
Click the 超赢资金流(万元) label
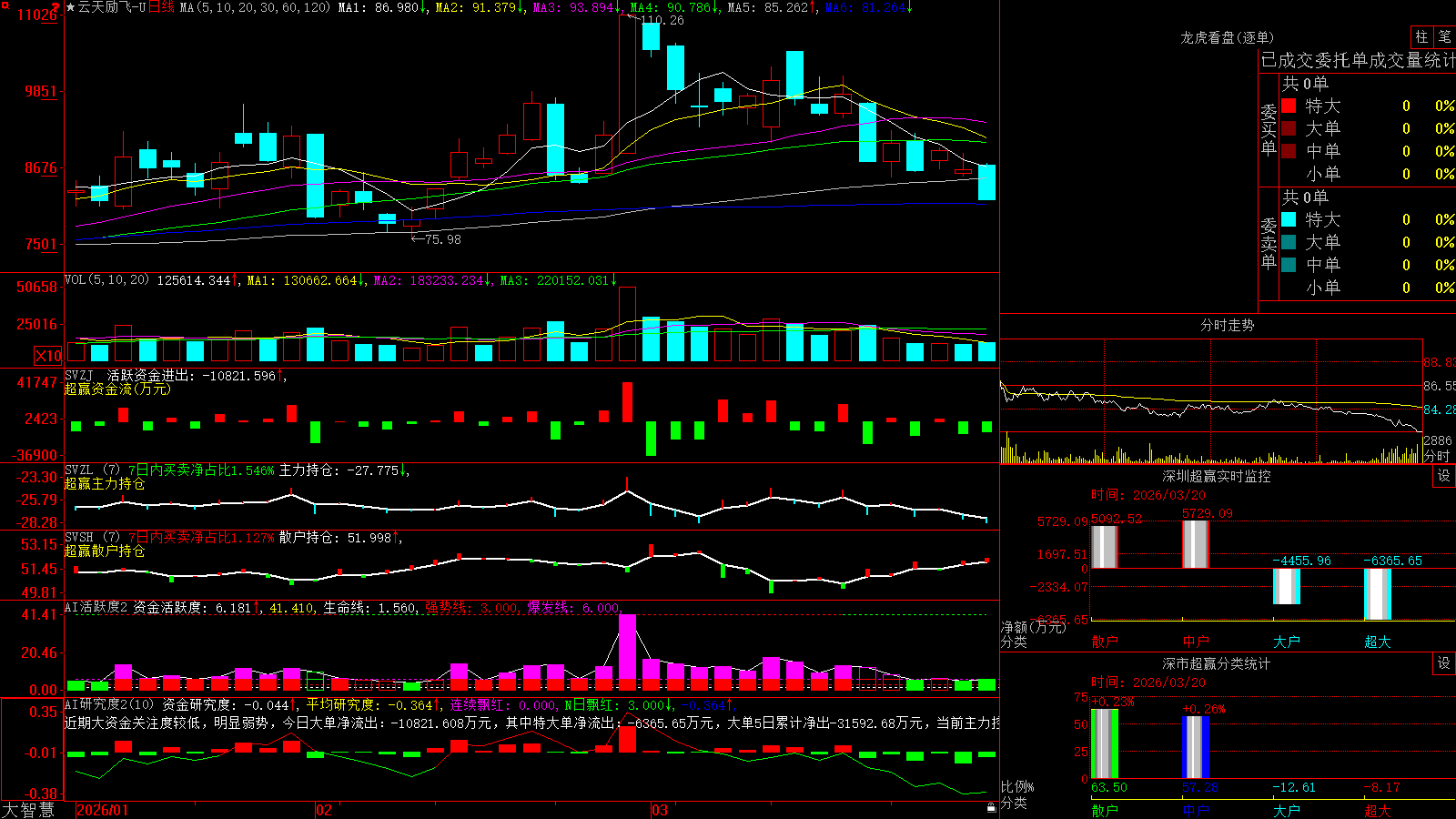click(x=117, y=389)
